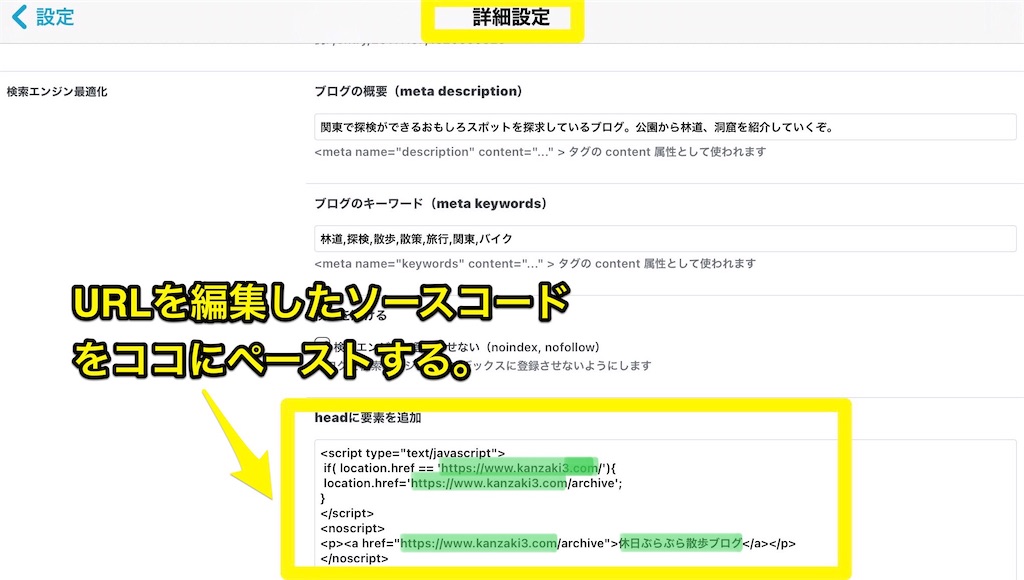Click the '<script type="text/javascript">' code line
The width and height of the screenshot is (1024, 580).
coord(413,453)
